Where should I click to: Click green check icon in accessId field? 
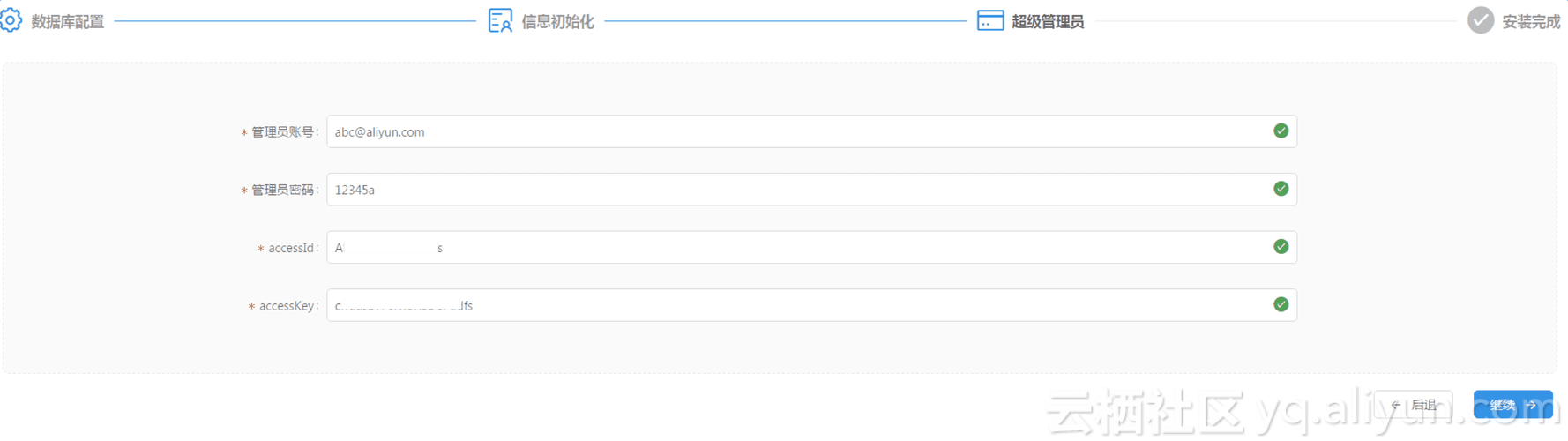point(1281,247)
